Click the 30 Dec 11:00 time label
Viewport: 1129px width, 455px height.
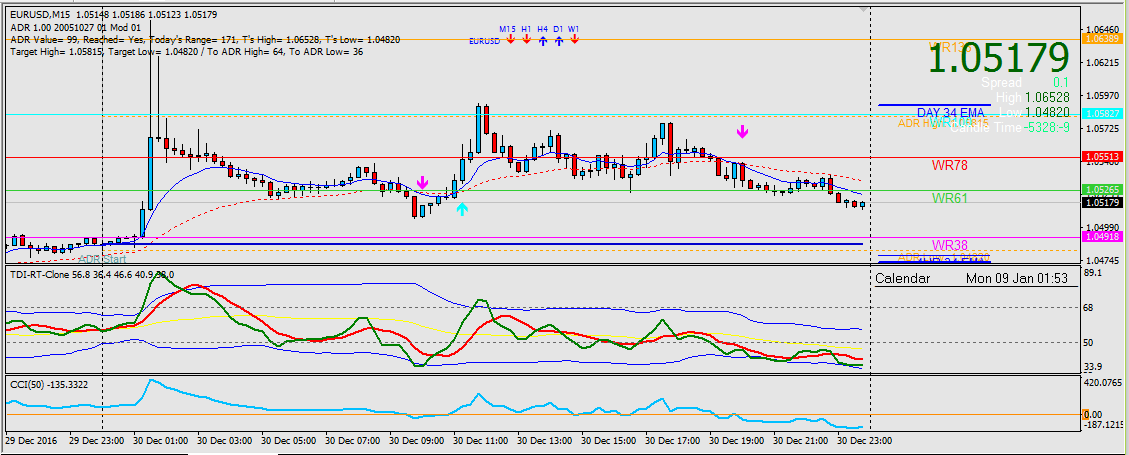click(483, 439)
